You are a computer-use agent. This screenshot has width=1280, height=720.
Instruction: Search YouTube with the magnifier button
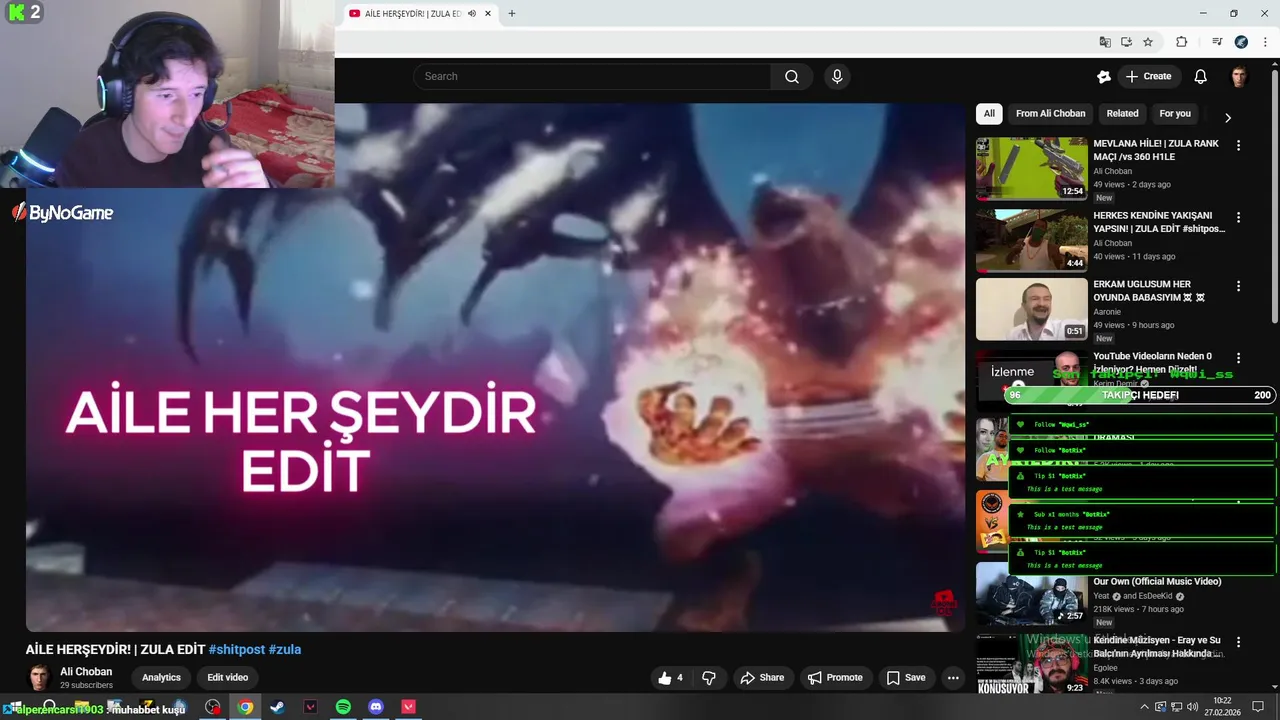(x=792, y=77)
